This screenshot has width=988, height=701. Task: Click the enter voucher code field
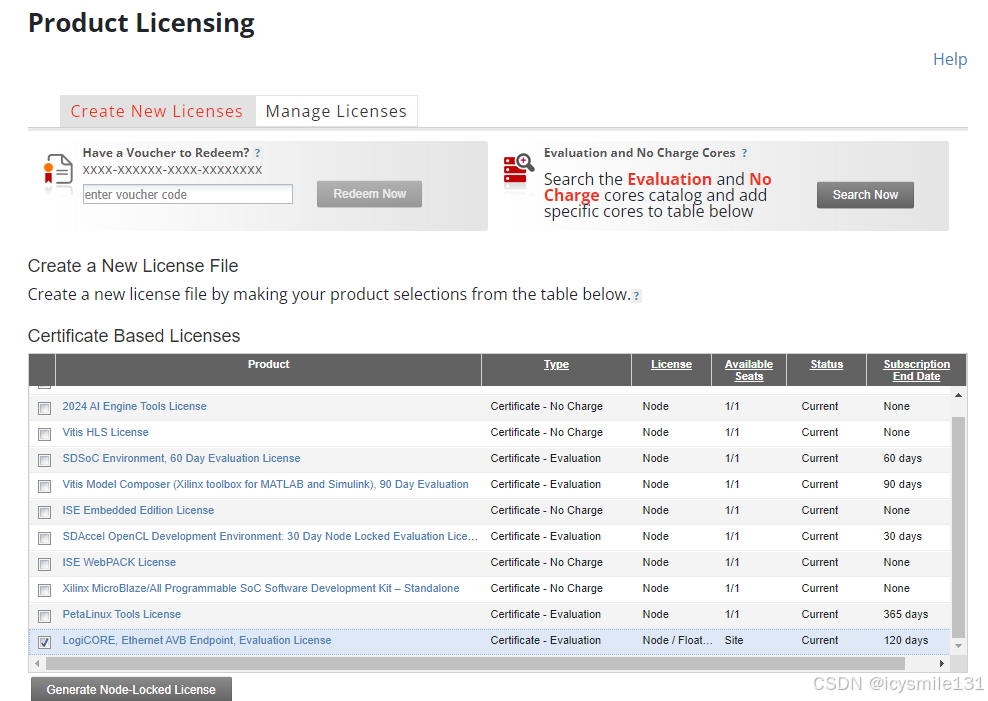click(188, 194)
